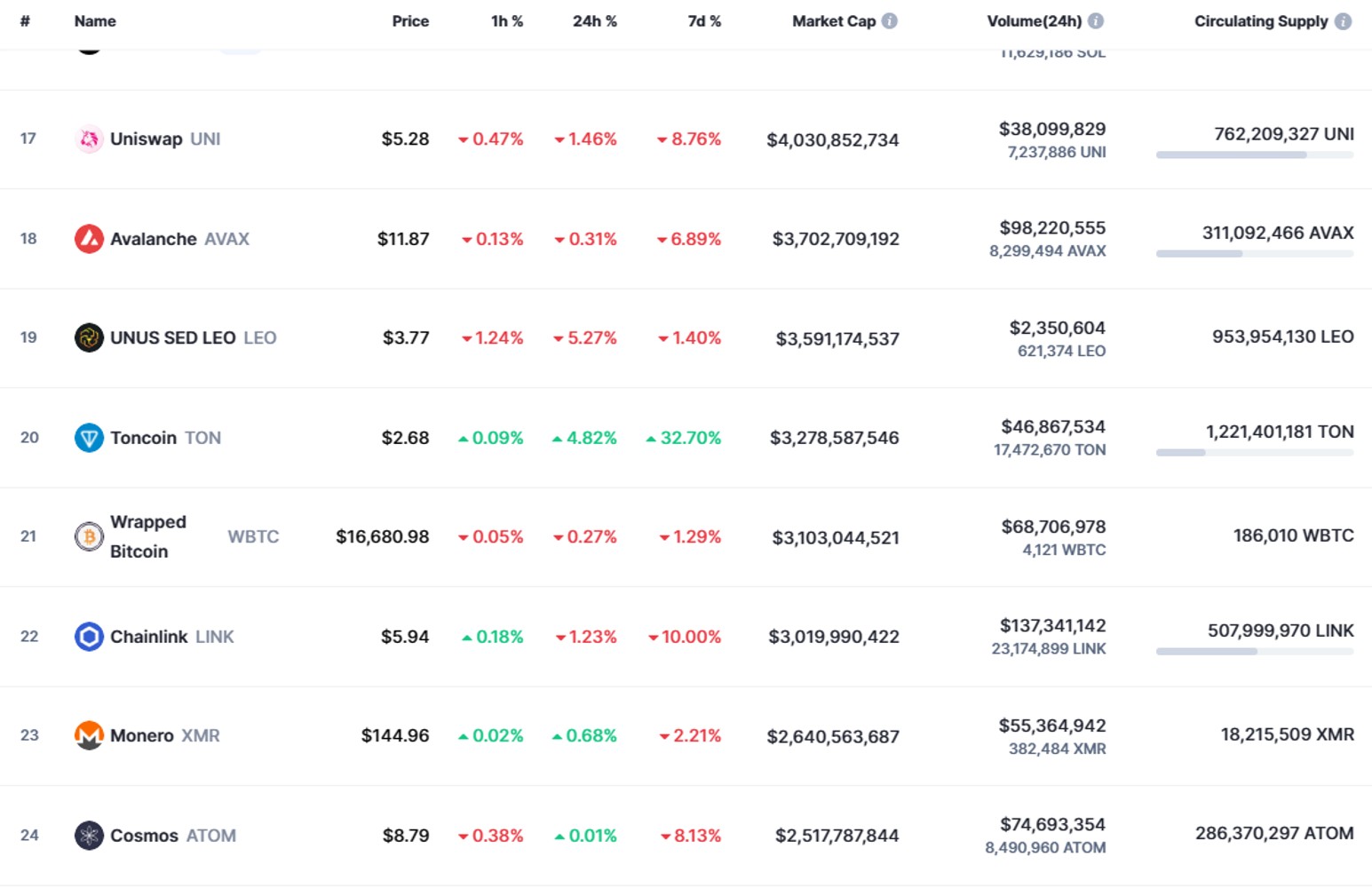Click the UNUS SED LEO logo icon
The image size is (1372, 888).
click(89, 337)
